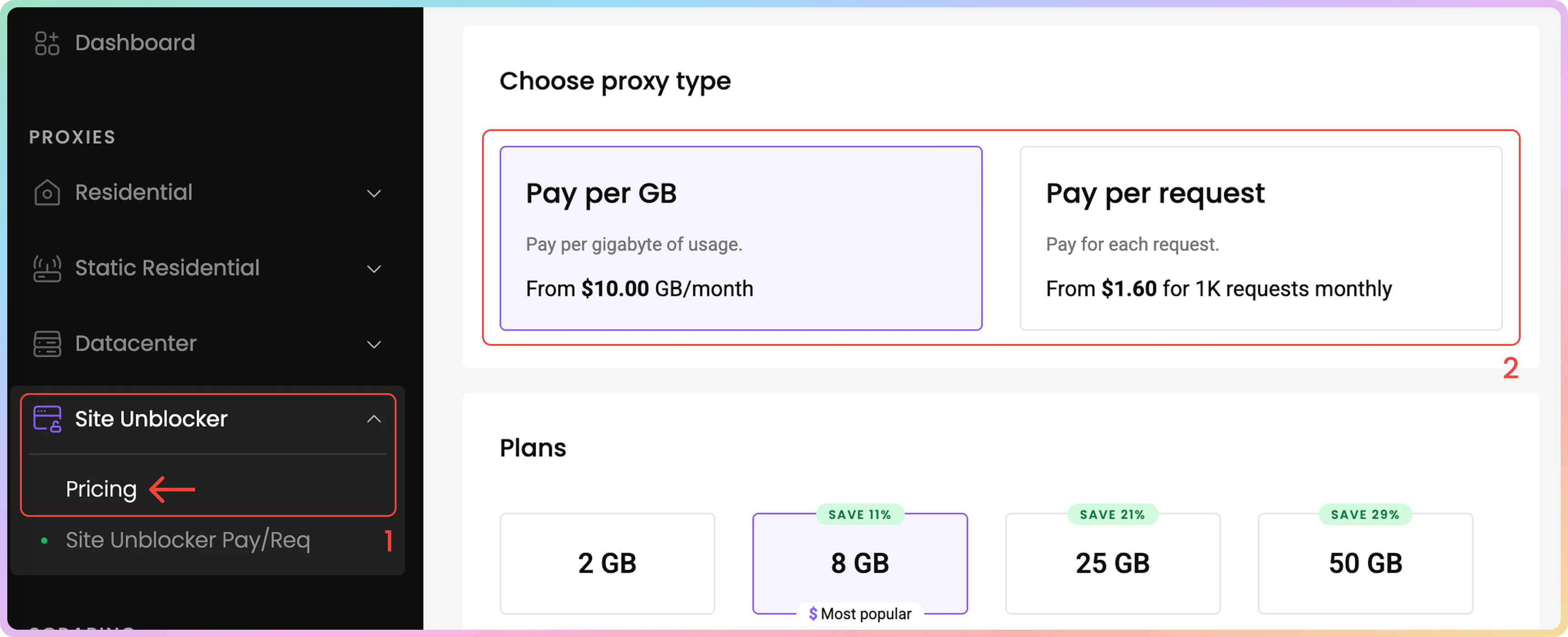Pick the 50 GB plan card
Image resolution: width=1568 pixels, height=637 pixels.
[1365, 563]
